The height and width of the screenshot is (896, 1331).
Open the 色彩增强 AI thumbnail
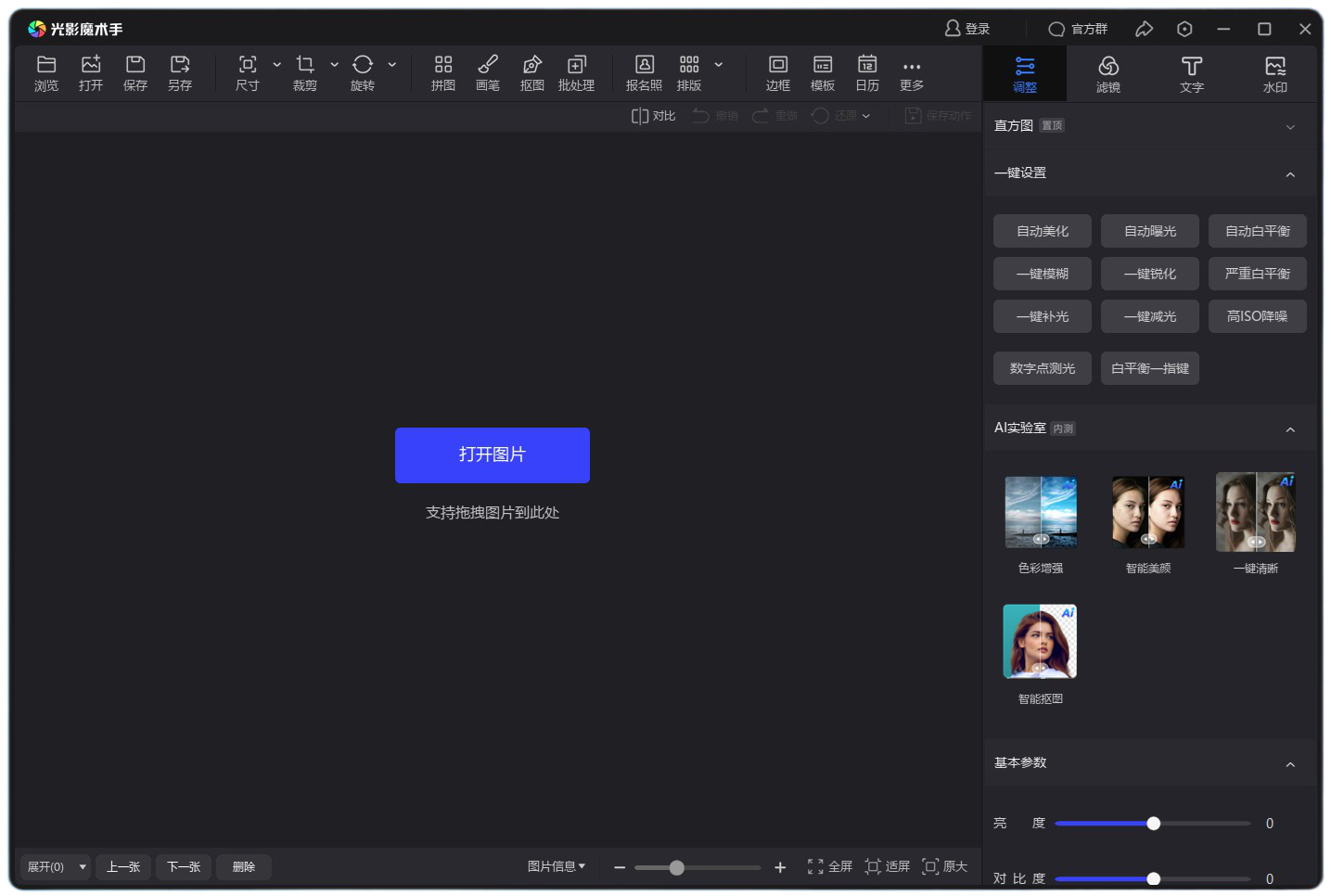point(1041,513)
